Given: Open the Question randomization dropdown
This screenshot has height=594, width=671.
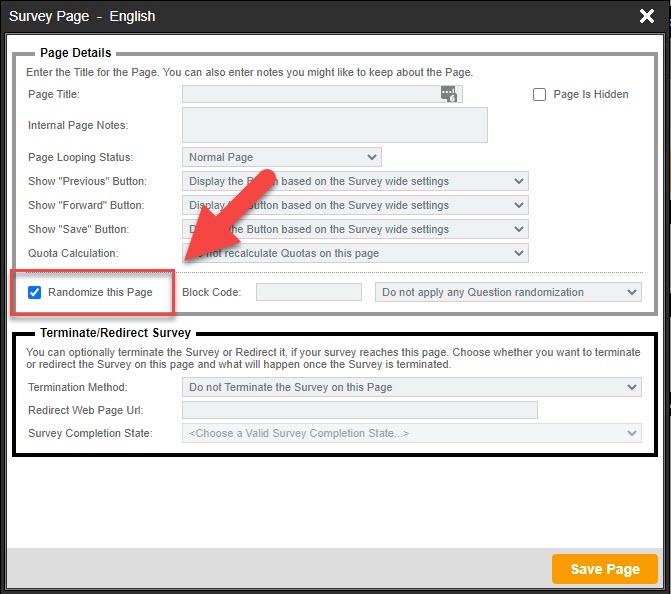Looking at the screenshot, I should pos(508,292).
